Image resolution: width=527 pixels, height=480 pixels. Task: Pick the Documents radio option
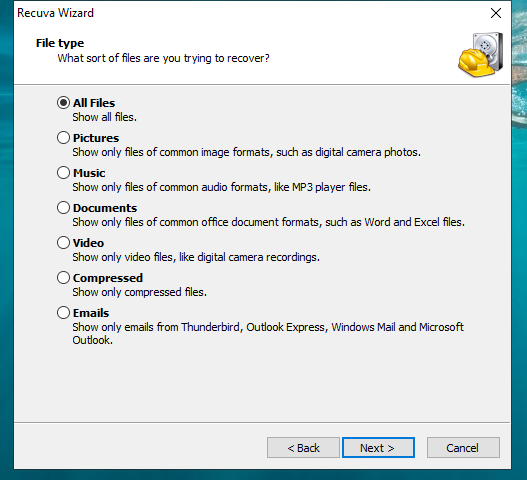pyautogui.click(x=63, y=208)
